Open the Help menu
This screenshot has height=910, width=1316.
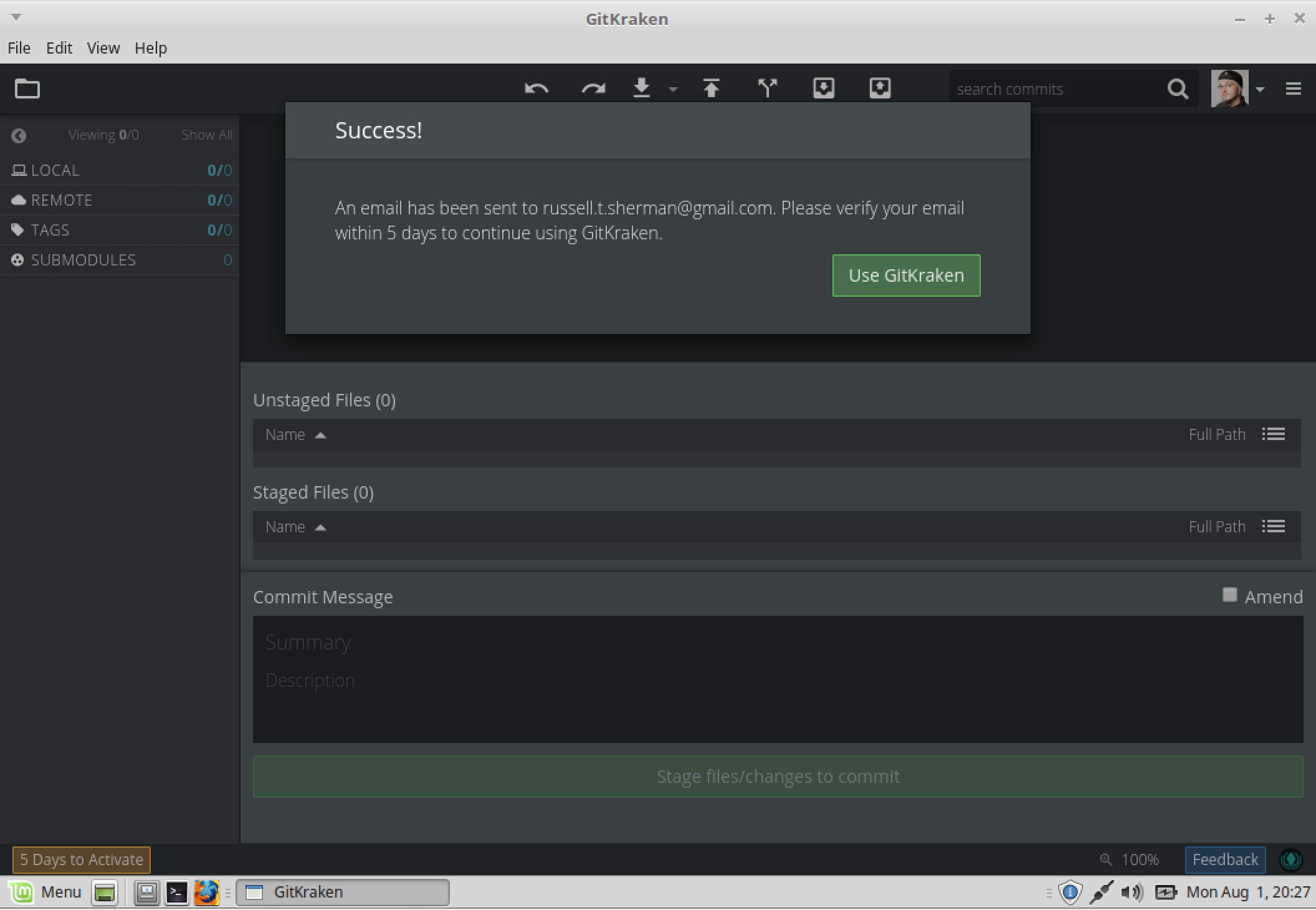pyautogui.click(x=151, y=48)
